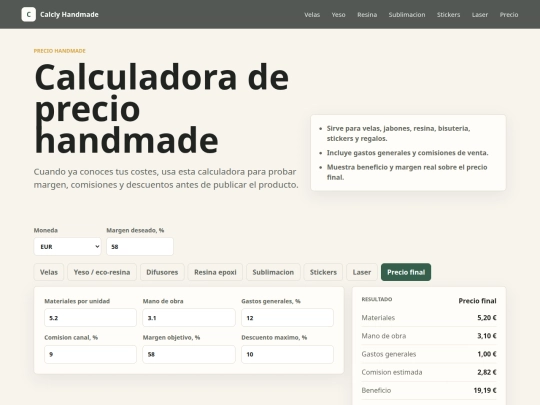
Task: Open the Calcly Handmade home link
Action: [60, 14]
